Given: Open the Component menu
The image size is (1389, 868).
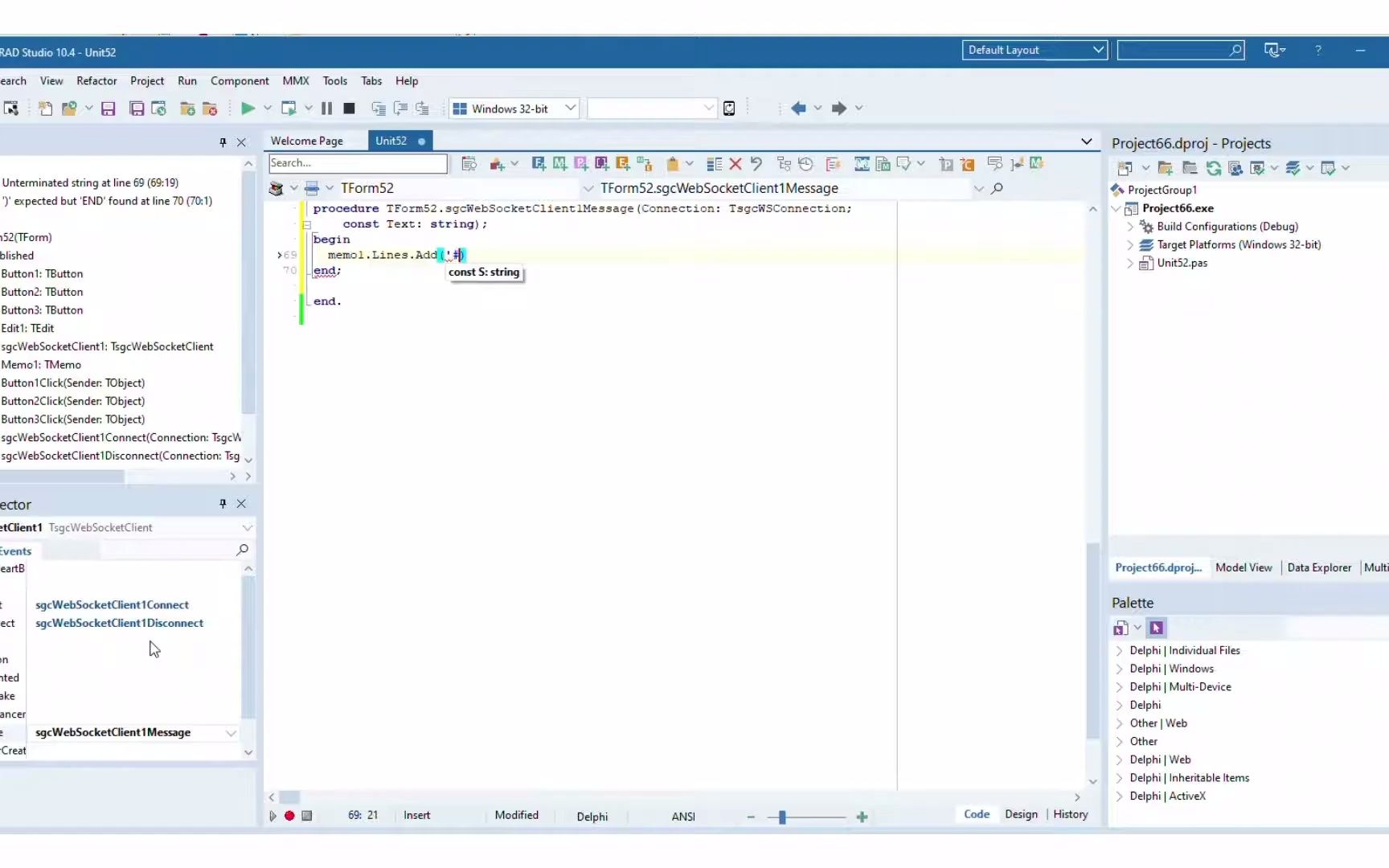Looking at the screenshot, I should pos(240,81).
